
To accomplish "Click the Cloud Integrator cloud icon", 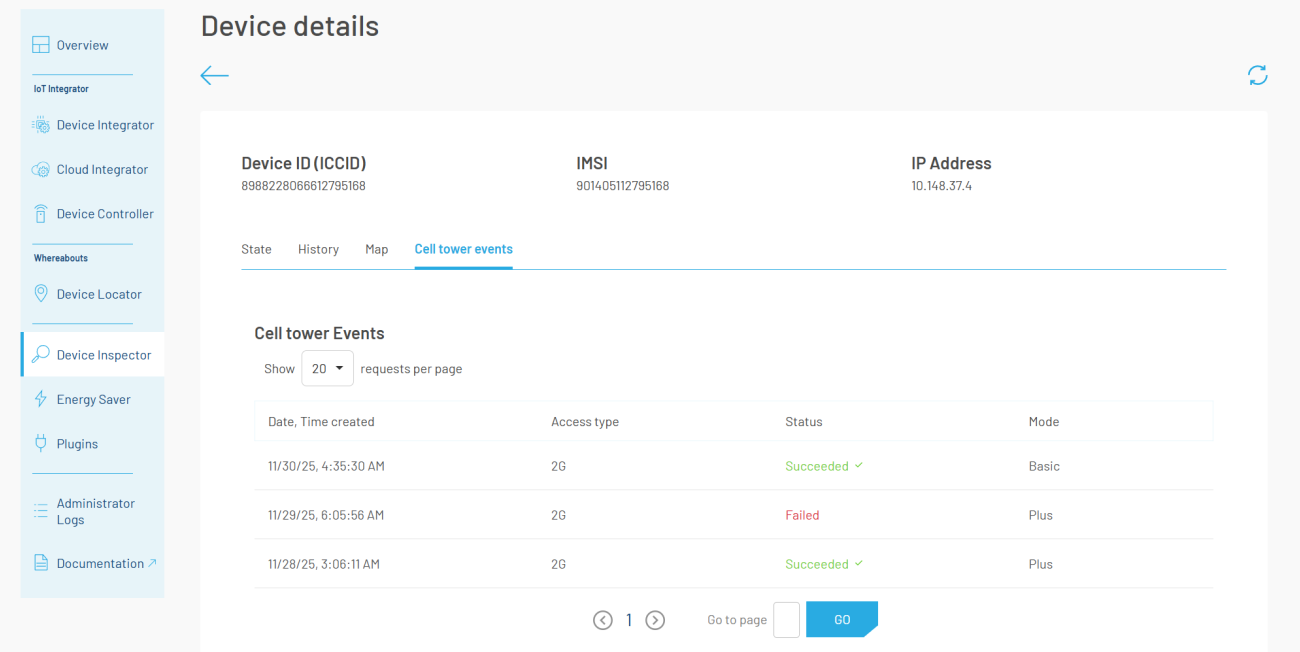I will [x=41, y=170].
